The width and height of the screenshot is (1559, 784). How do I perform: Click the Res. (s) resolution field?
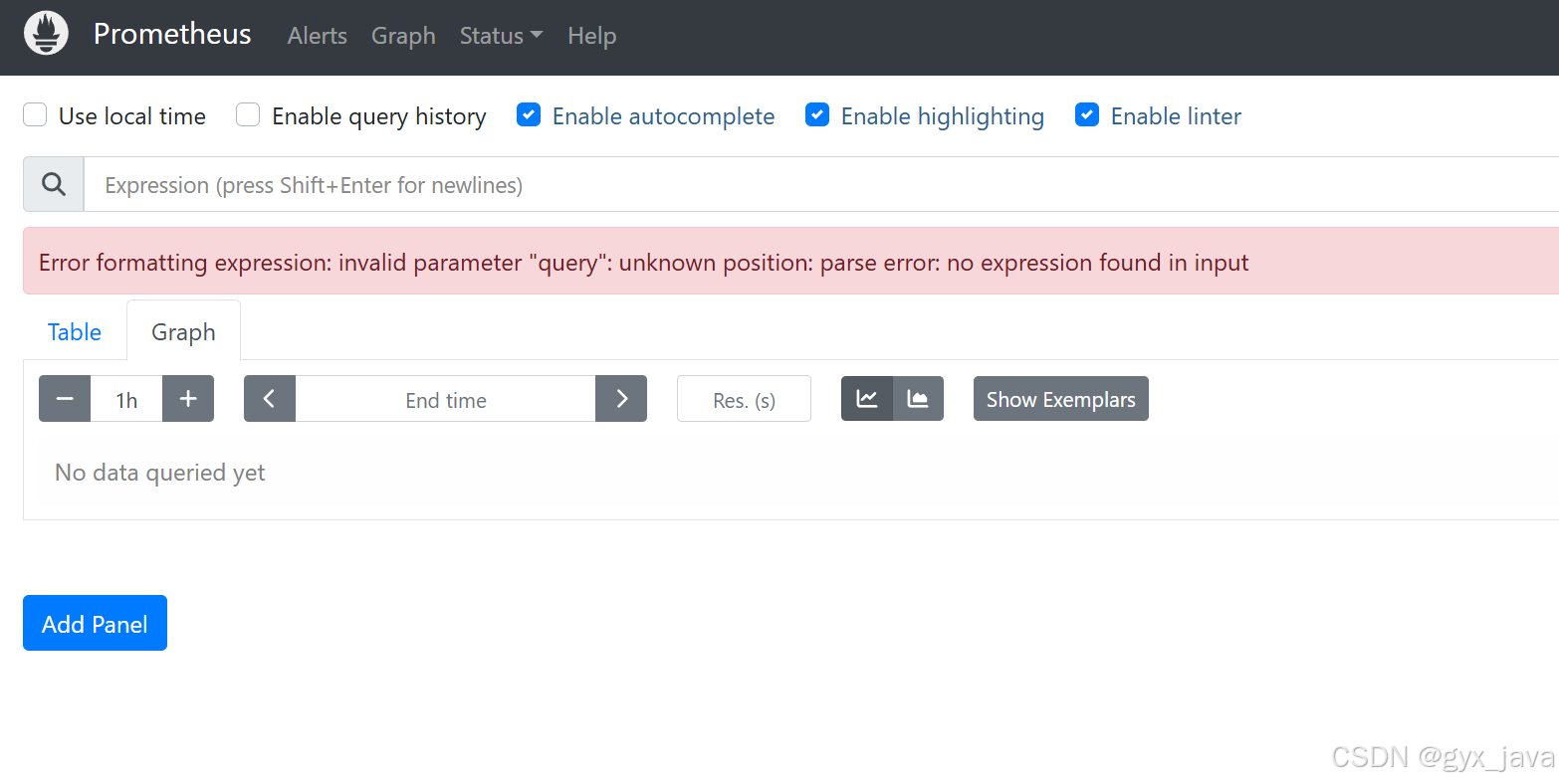(744, 399)
